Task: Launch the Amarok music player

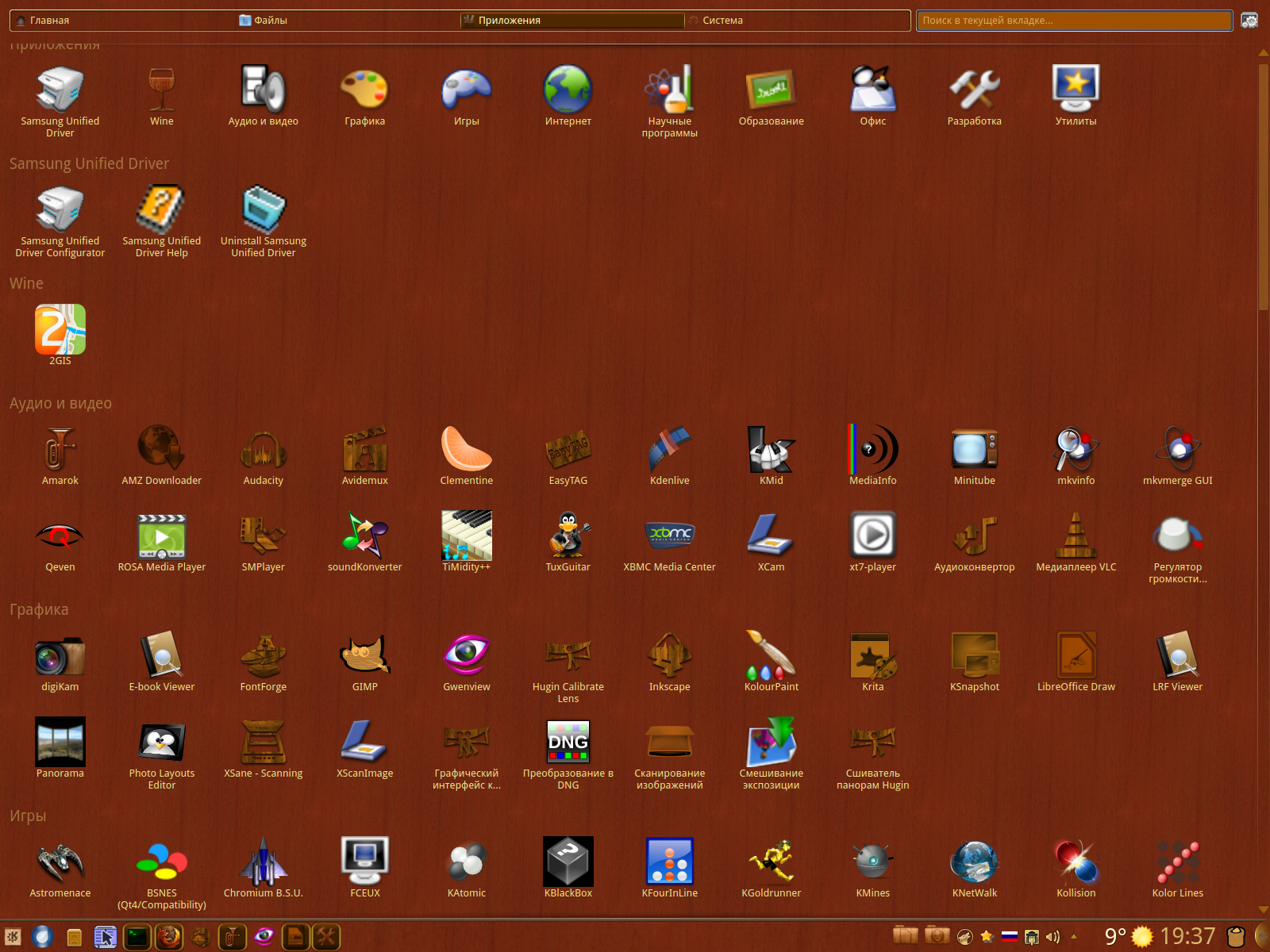Action: 60,456
